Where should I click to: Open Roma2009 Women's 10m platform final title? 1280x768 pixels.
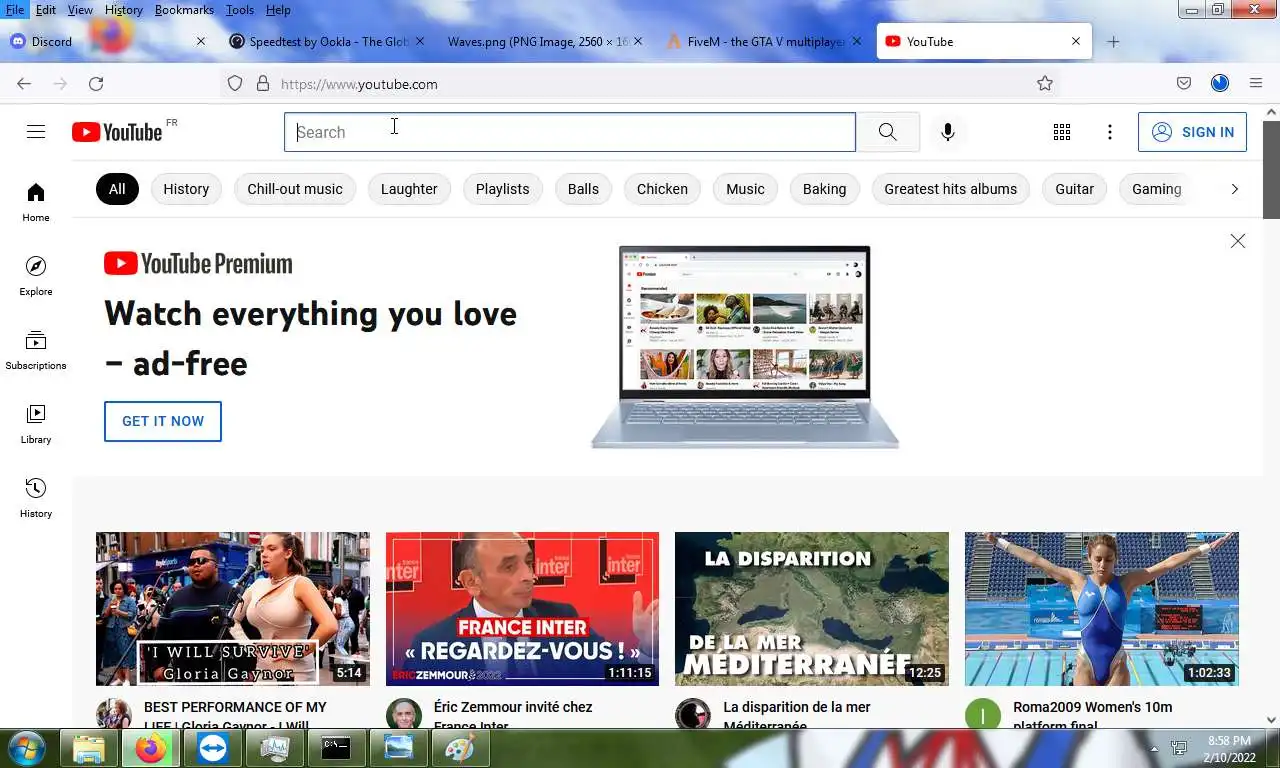[x=1092, y=716]
